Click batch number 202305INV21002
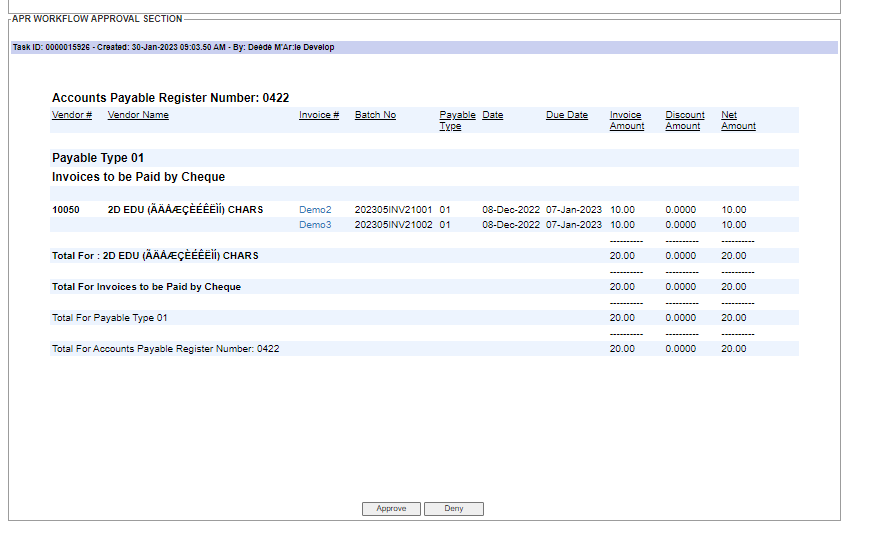 (393, 225)
